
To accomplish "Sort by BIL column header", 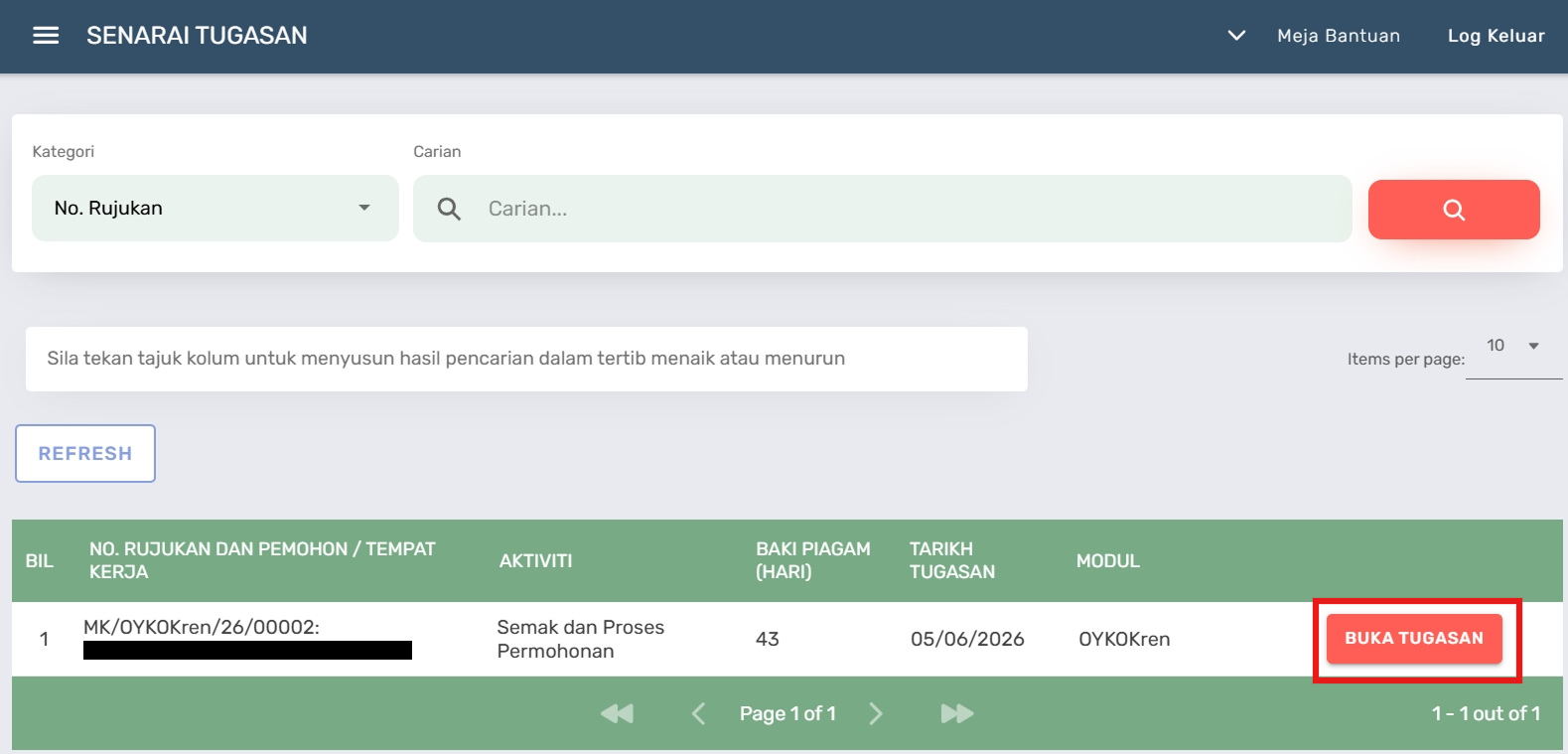I will point(39,561).
